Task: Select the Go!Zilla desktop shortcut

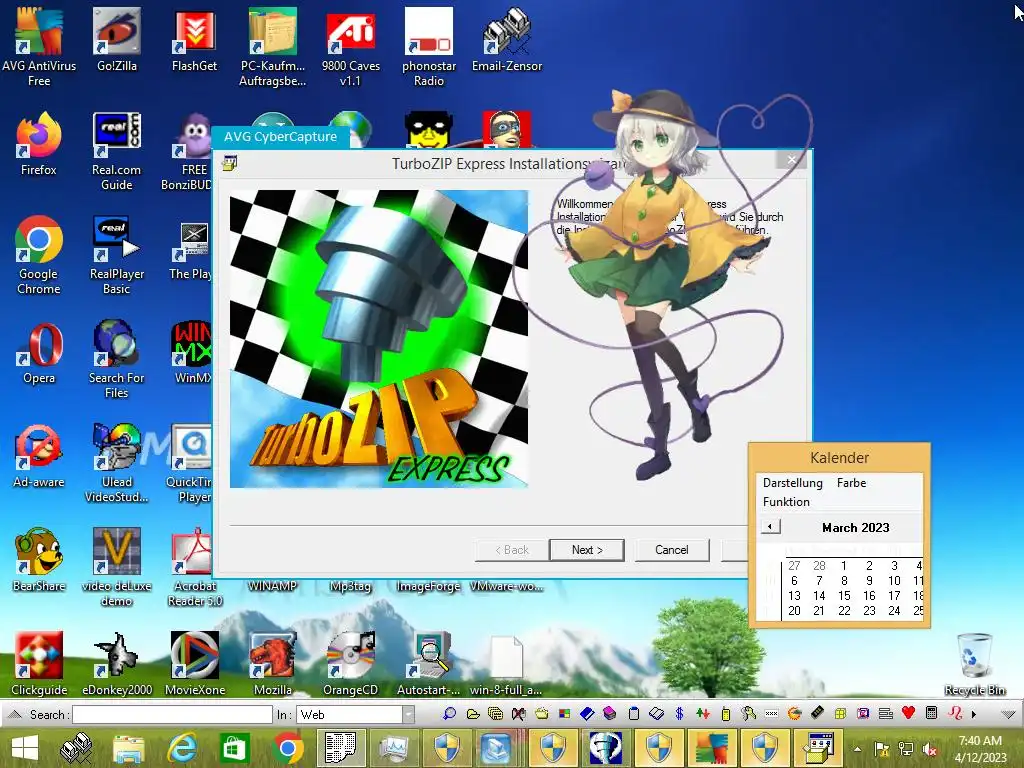Action: (117, 40)
